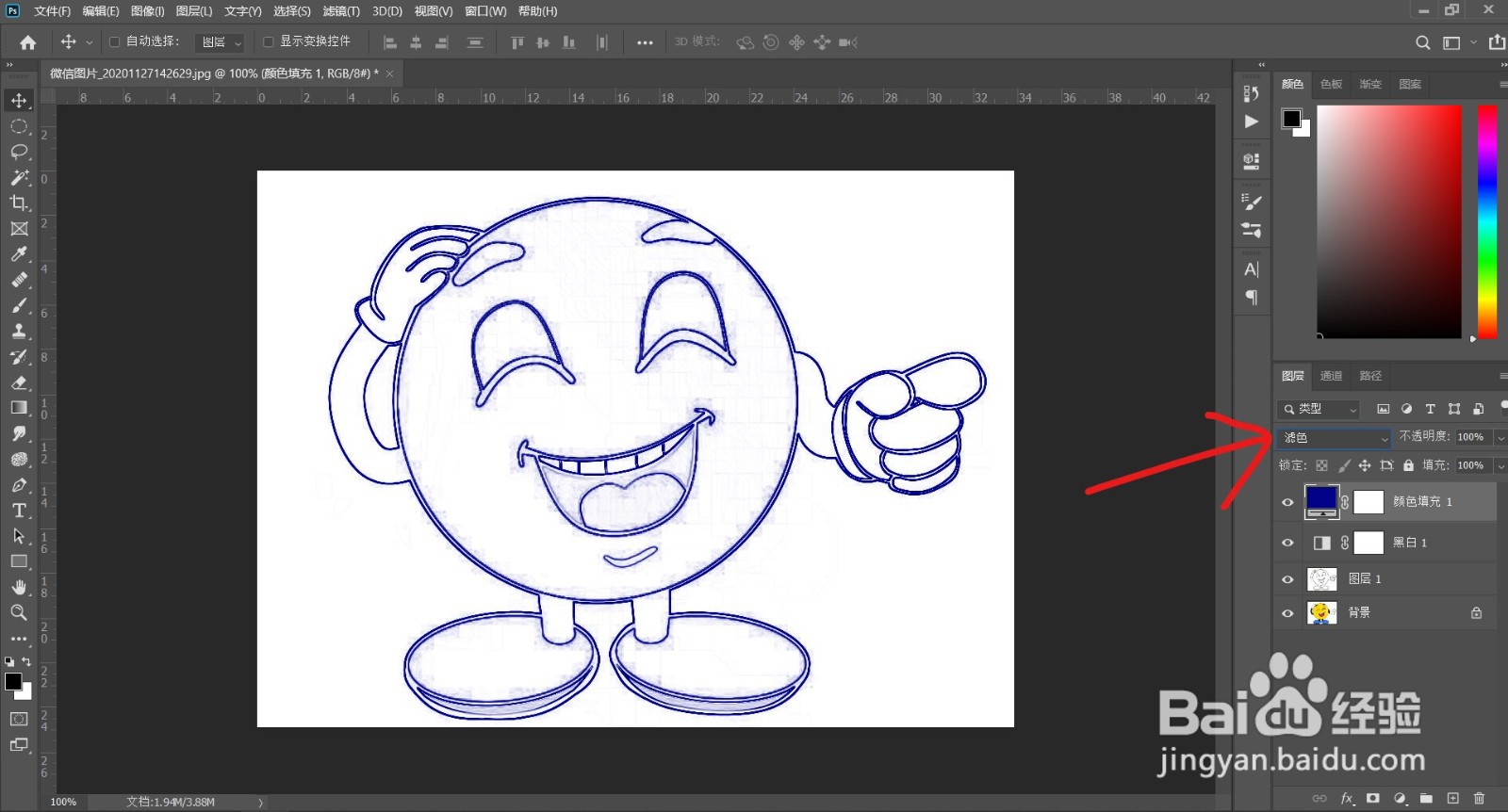Screen dimensions: 1508x812
Task: Hide the 背景 layer
Action: 1287,613
